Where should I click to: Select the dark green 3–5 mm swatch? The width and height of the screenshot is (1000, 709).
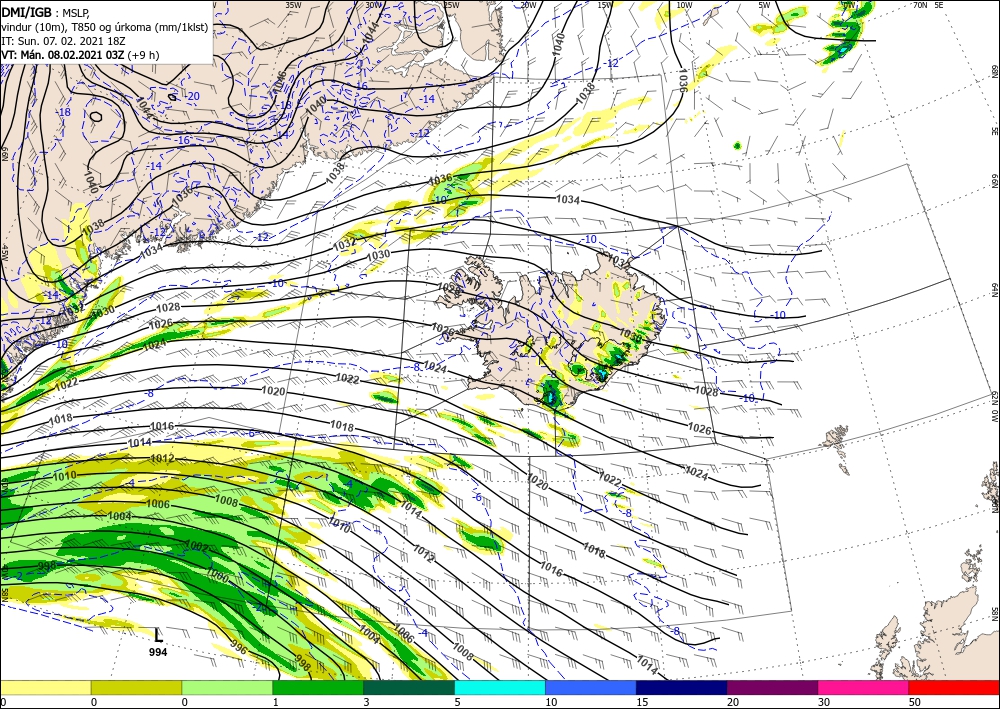pyautogui.click(x=409, y=688)
